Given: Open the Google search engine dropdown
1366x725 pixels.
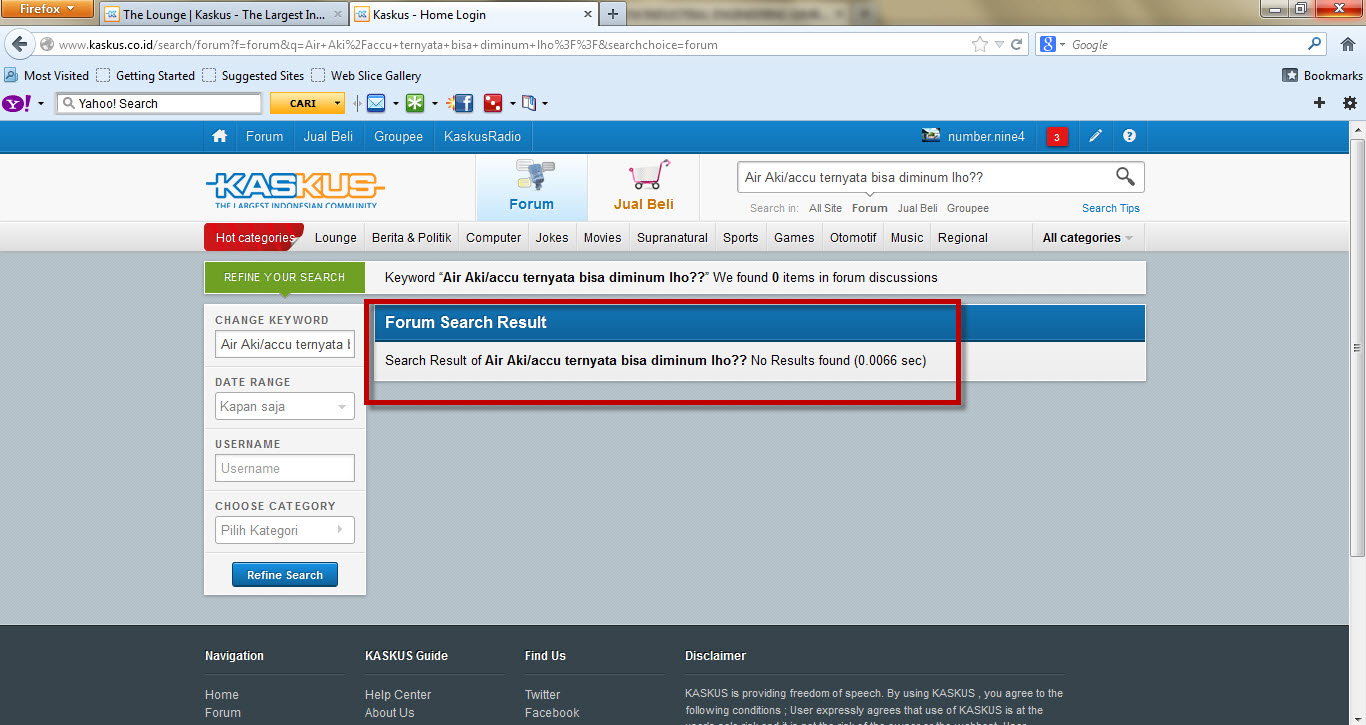Looking at the screenshot, I should (1053, 44).
